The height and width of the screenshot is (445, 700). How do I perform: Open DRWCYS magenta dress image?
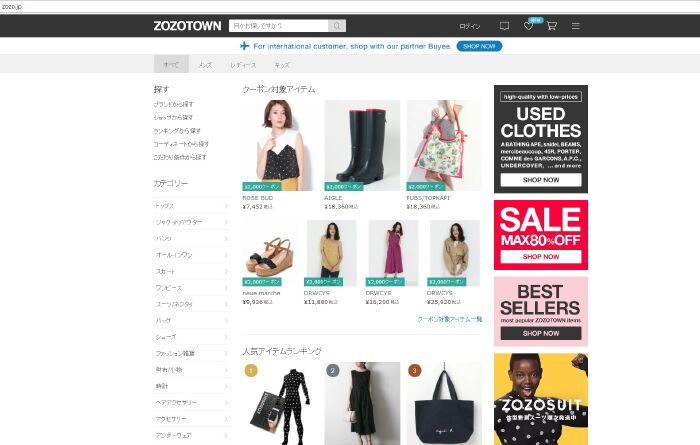392,253
